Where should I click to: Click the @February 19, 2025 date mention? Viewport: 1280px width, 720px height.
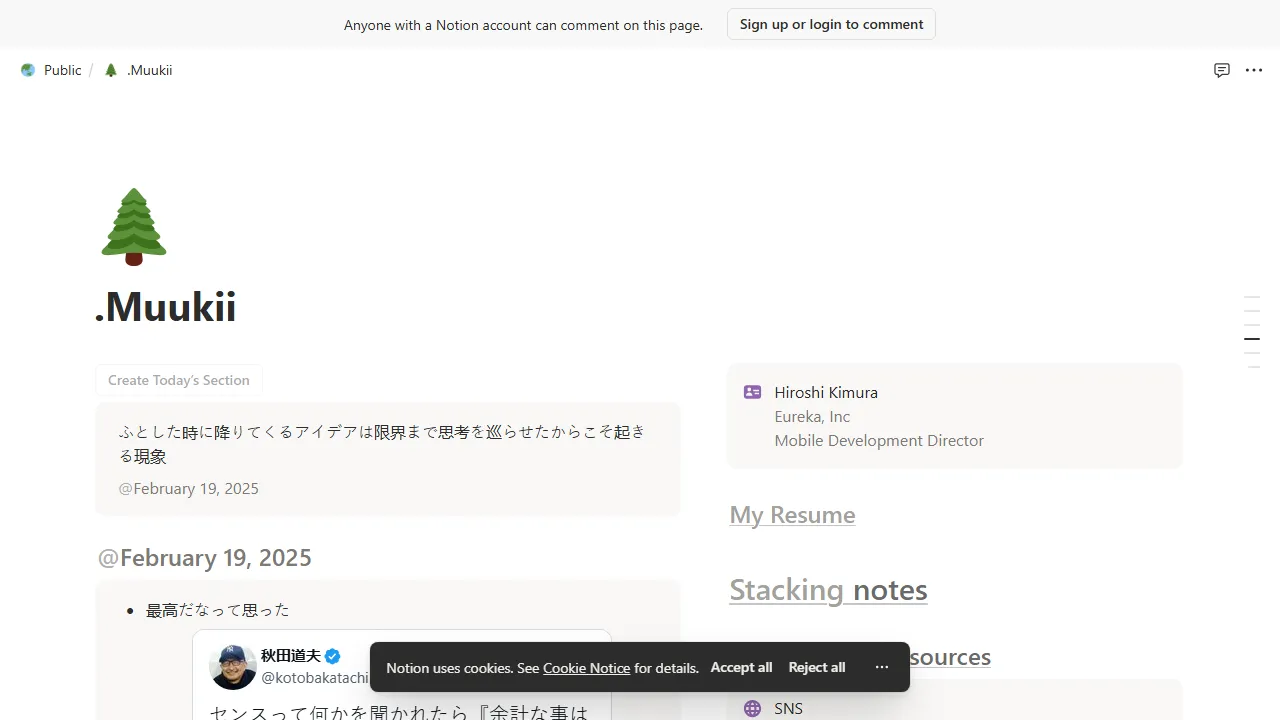(188, 488)
